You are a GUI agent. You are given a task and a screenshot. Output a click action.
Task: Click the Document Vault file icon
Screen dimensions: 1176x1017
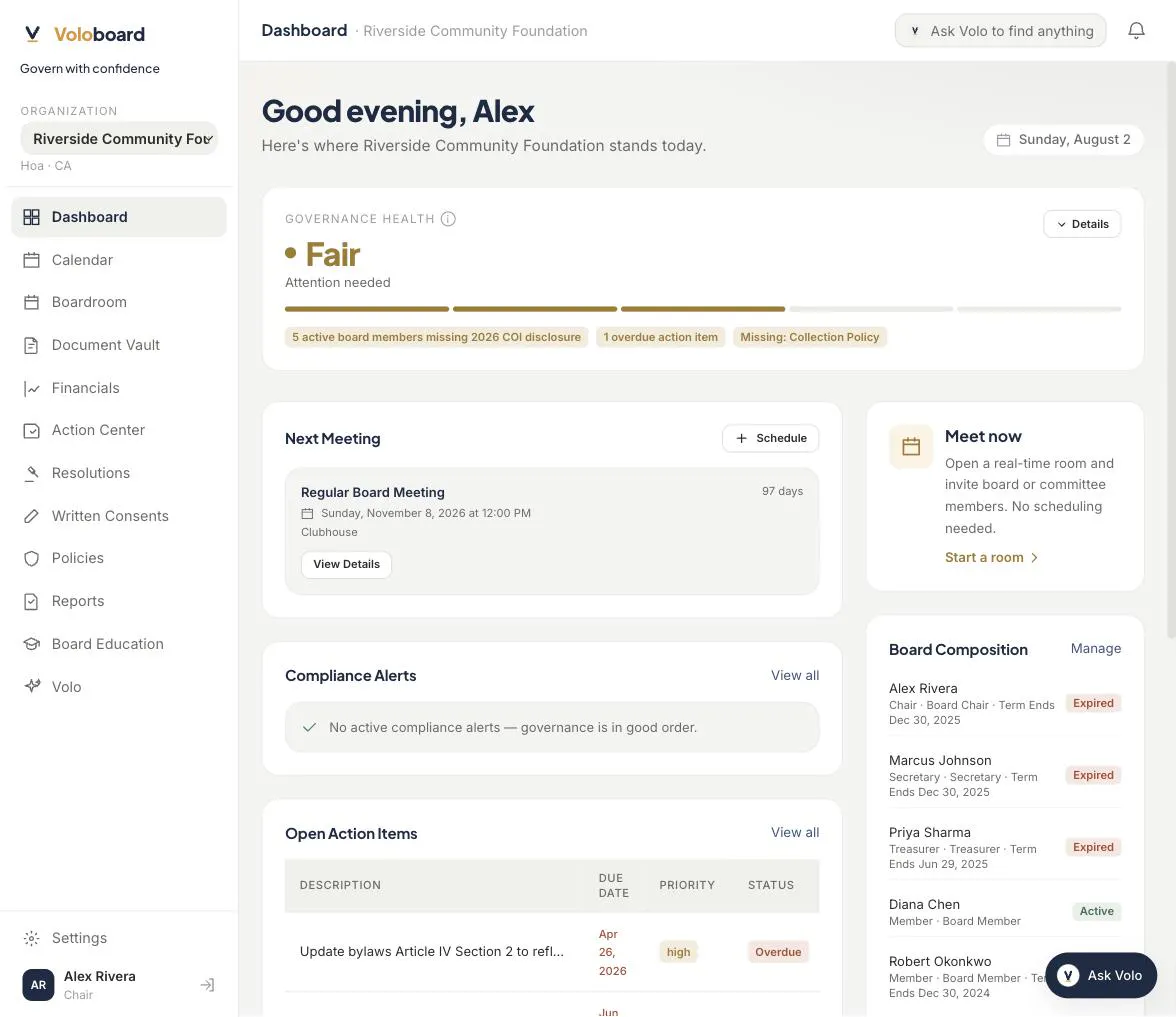[x=32, y=345]
